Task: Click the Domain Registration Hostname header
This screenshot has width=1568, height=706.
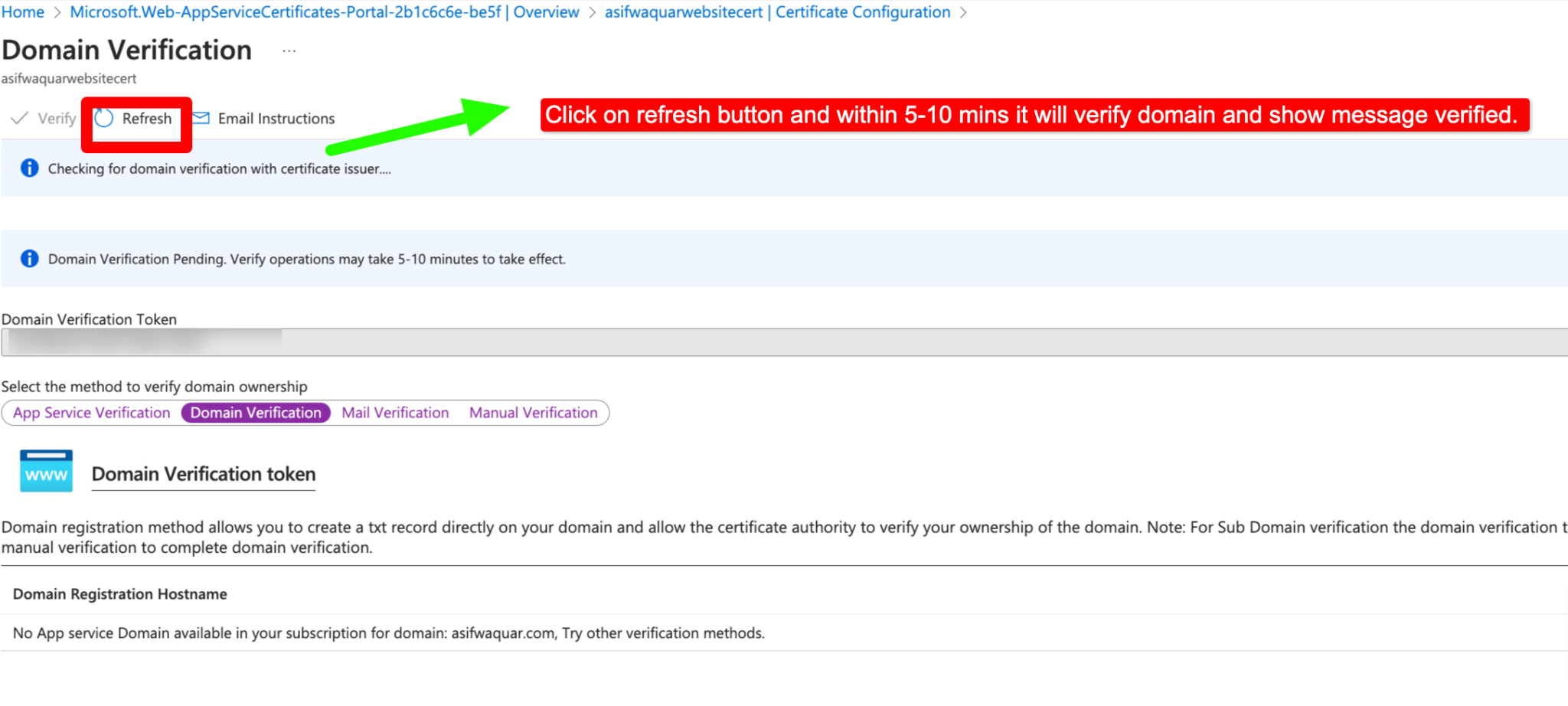Action: pos(120,593)
